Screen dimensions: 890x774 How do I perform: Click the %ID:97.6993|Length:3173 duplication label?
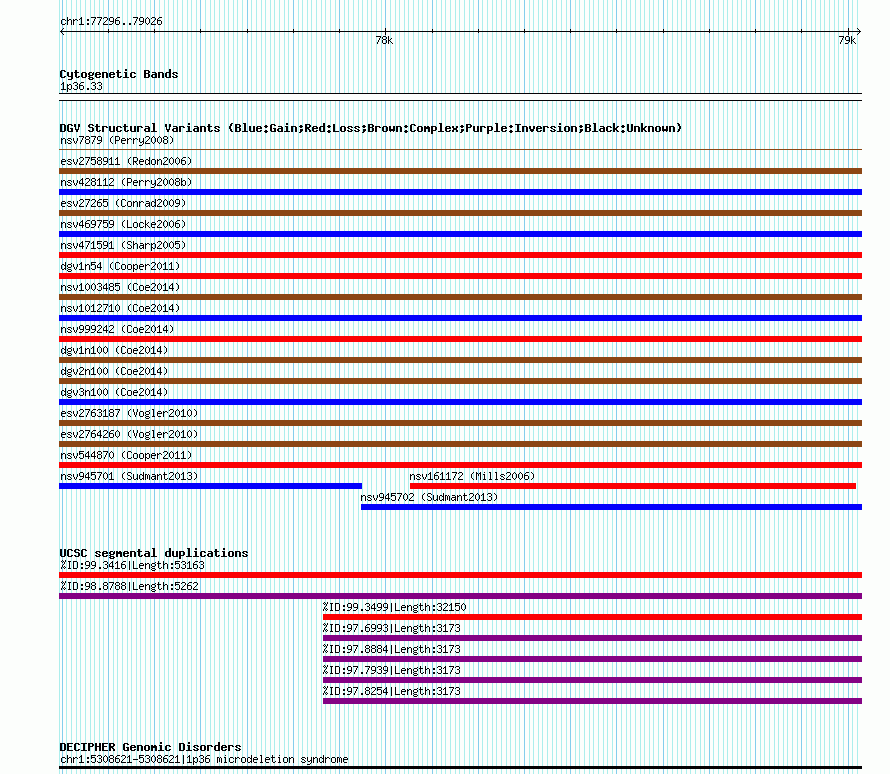392,628
